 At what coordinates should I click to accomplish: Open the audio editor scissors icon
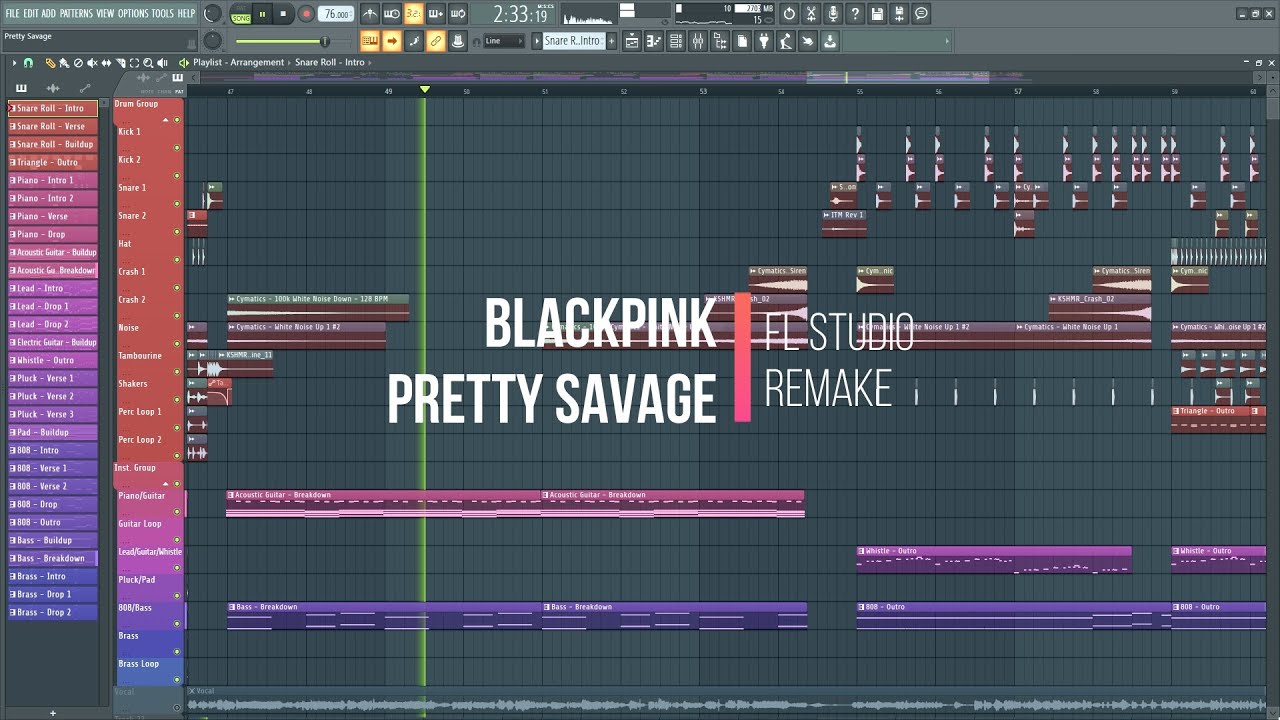[x=811, y=14]
